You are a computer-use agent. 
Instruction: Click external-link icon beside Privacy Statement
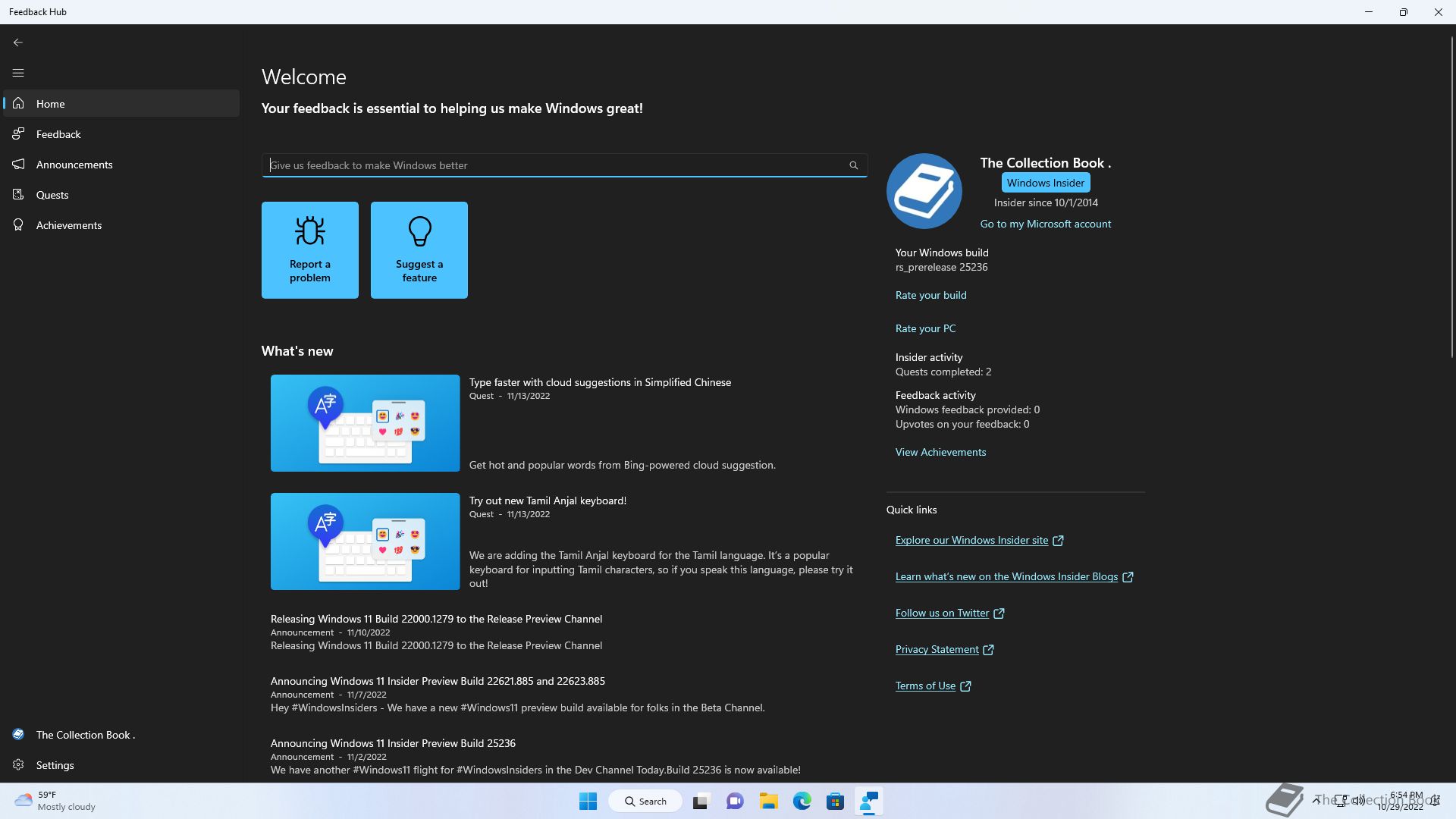click(988, 650)
